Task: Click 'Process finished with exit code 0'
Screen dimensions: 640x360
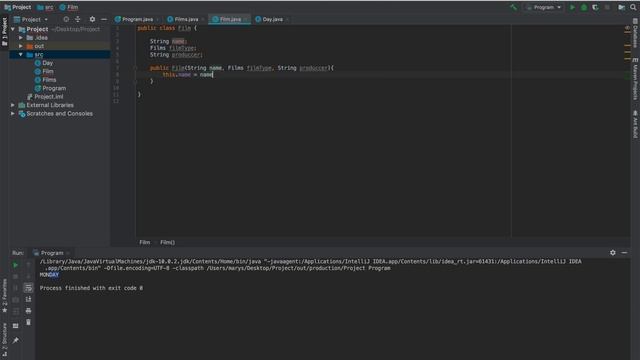Action: 91,288
